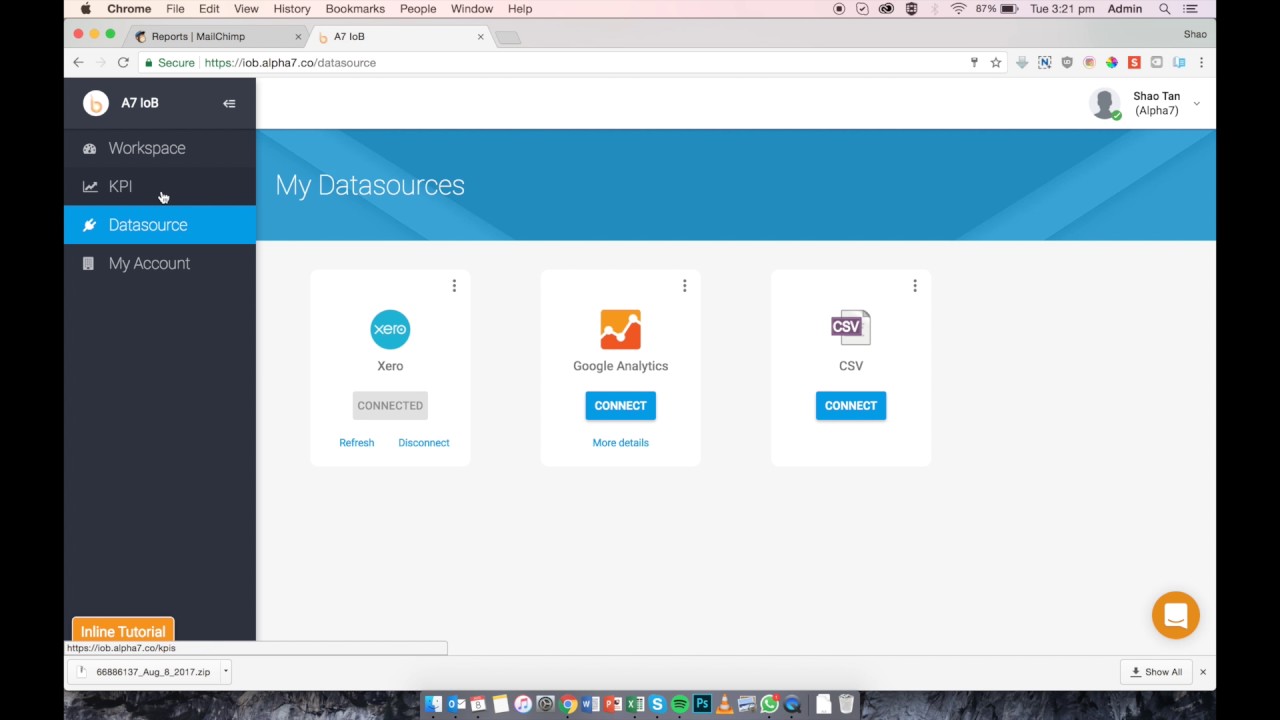
Task: Open WhatsApp from the Dock
Action: (770, 705)
